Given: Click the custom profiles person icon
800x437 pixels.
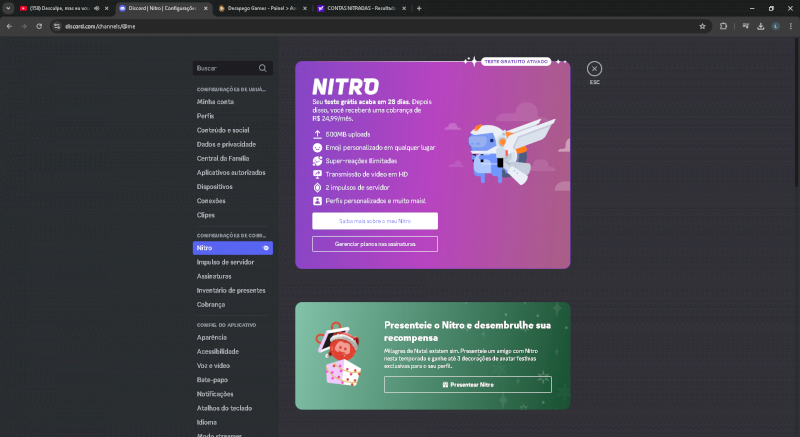Looking at the screenshot, I should (317, 200).
